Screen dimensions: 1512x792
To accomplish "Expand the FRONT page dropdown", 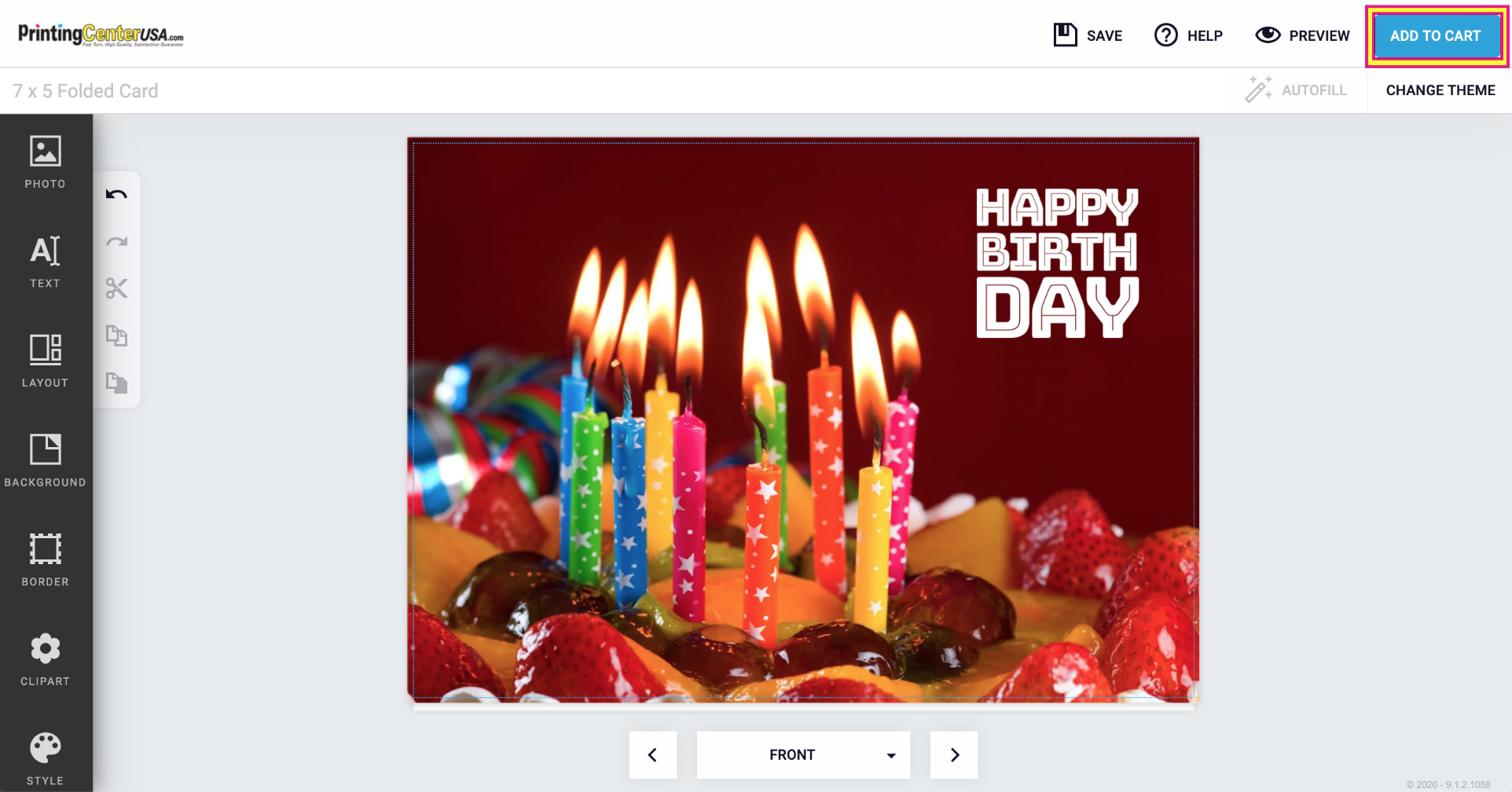I will click(803, 755).
